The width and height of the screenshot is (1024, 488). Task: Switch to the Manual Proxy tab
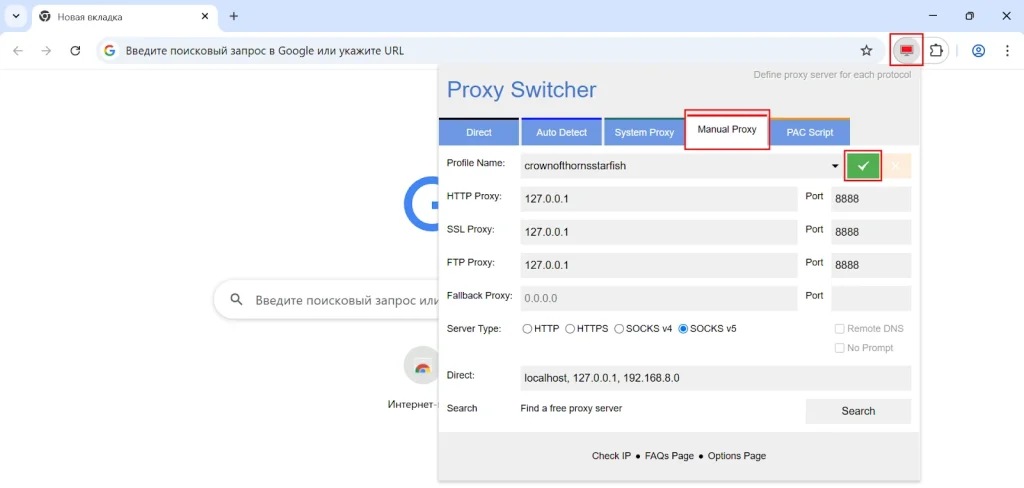(727, 129)
